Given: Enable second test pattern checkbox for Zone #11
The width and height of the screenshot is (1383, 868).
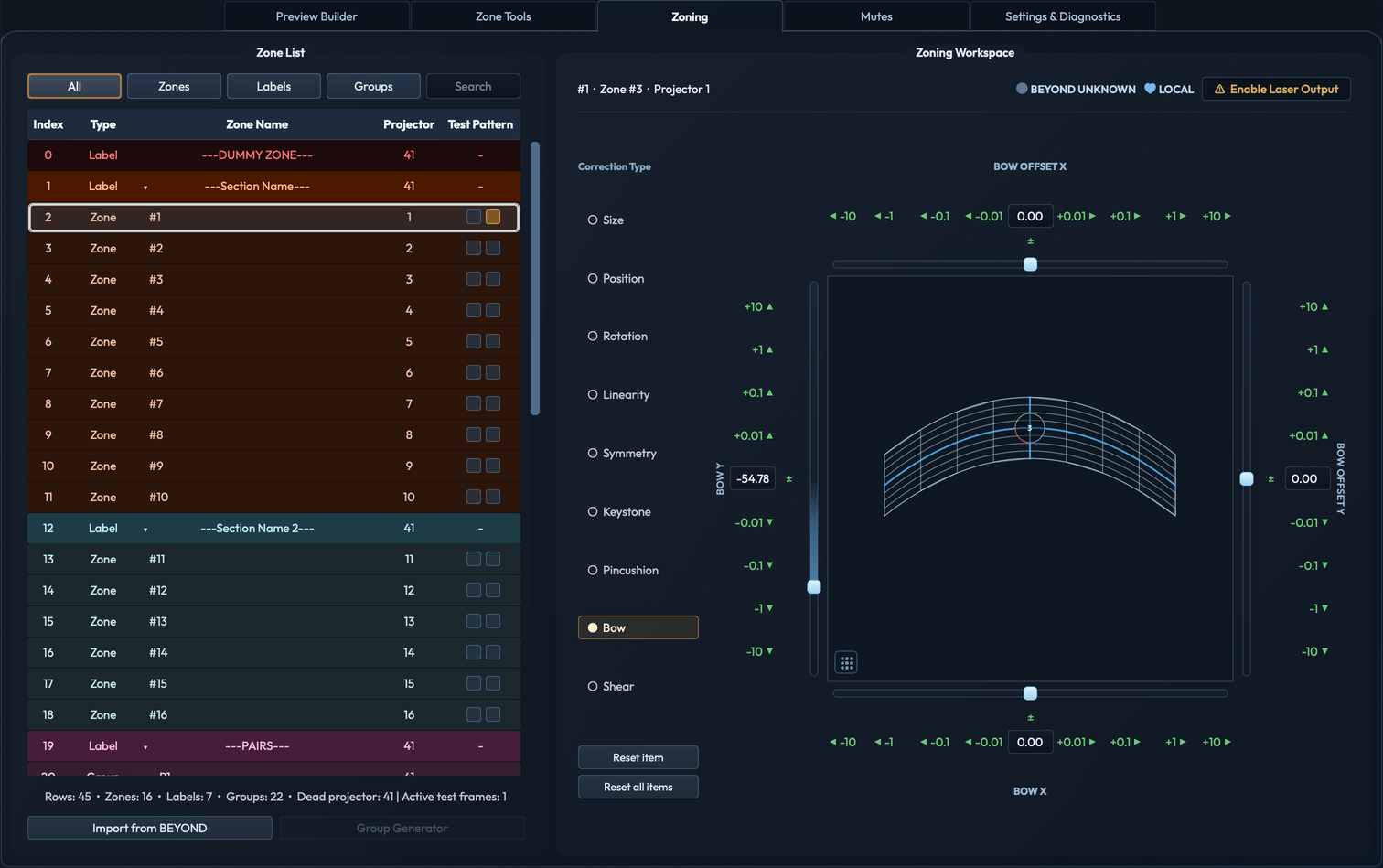Looking at the screenshot, I should point(493,559).
